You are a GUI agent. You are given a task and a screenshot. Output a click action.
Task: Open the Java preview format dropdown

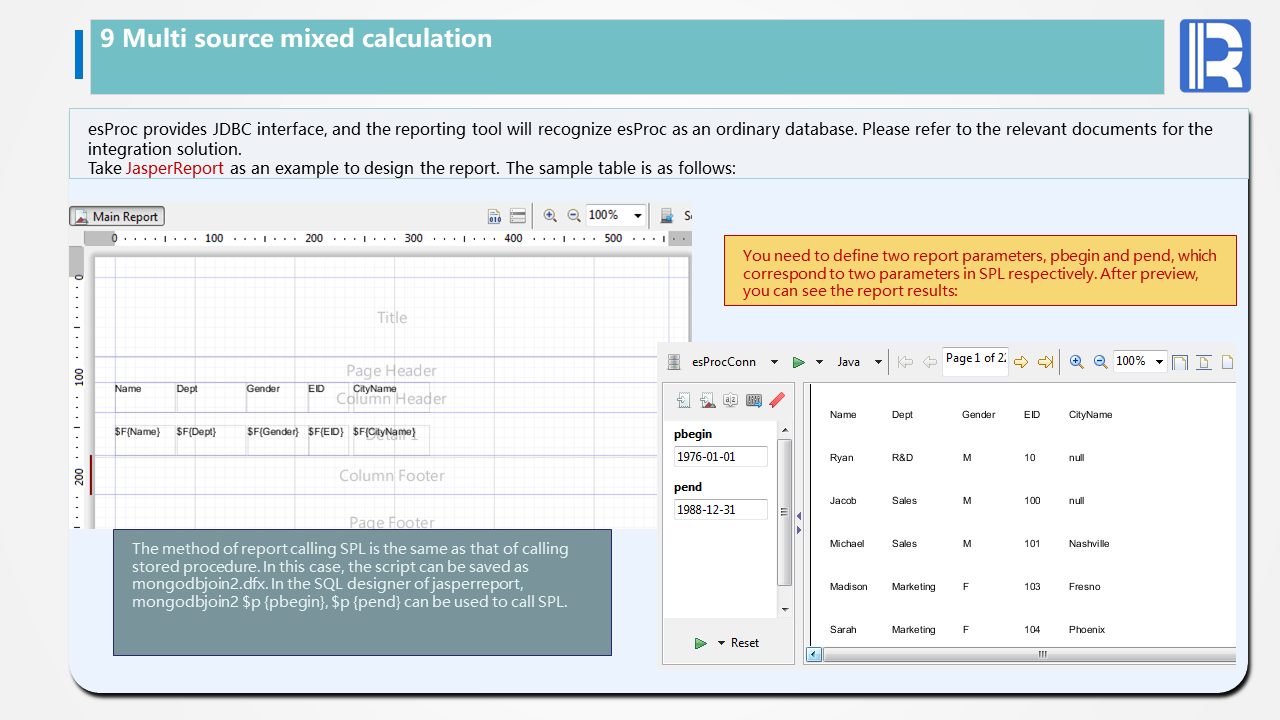click(x=878, y=362)
